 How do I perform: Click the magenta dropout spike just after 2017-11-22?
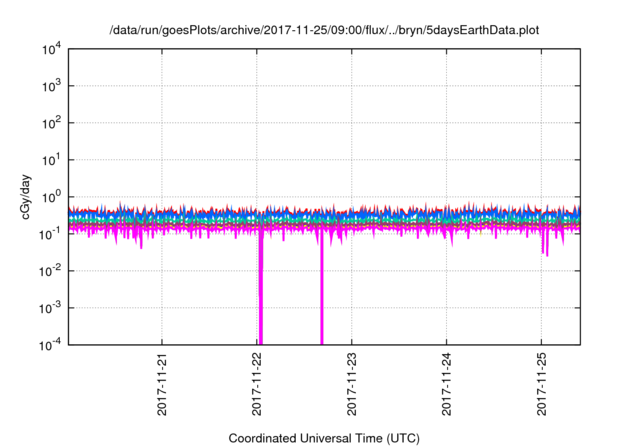(261, 286)
